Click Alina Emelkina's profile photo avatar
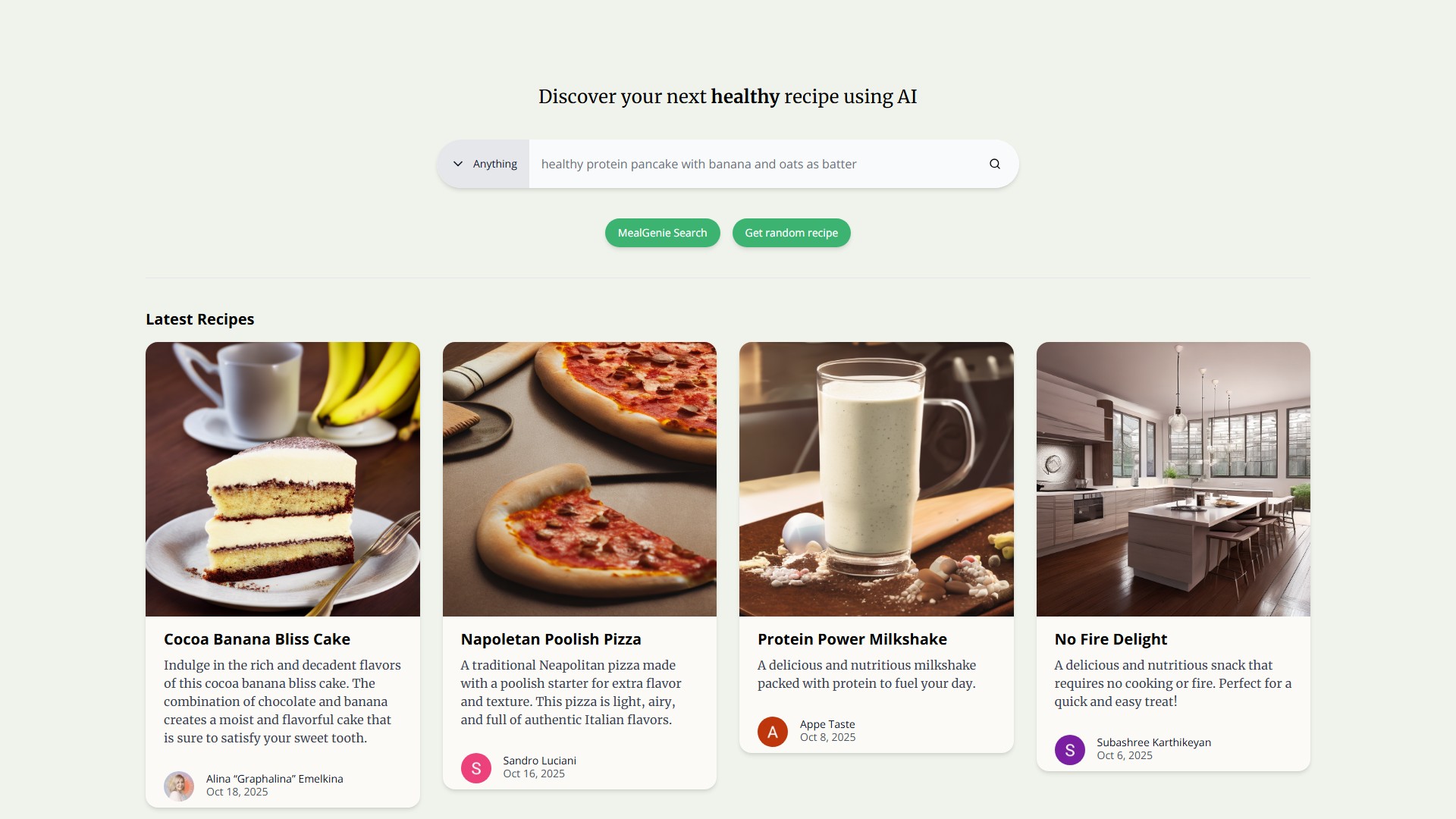Image resolution: width=1456 pixels, height=819 pixels. tap(179, 786)
